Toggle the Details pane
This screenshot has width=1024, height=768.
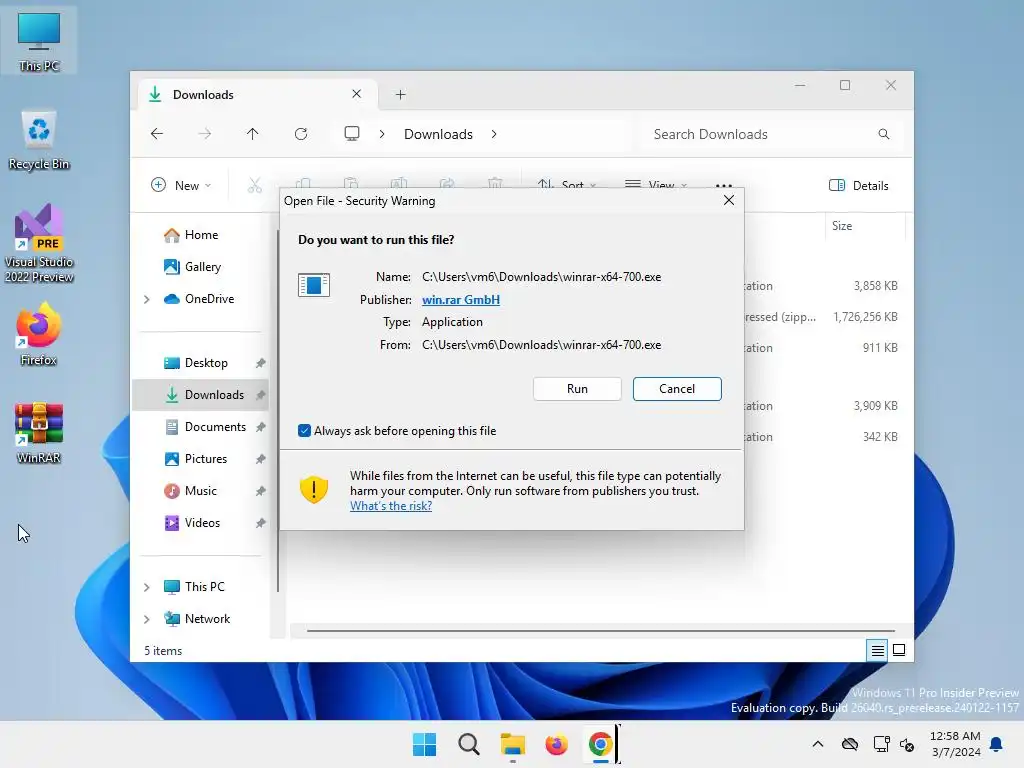859,185
